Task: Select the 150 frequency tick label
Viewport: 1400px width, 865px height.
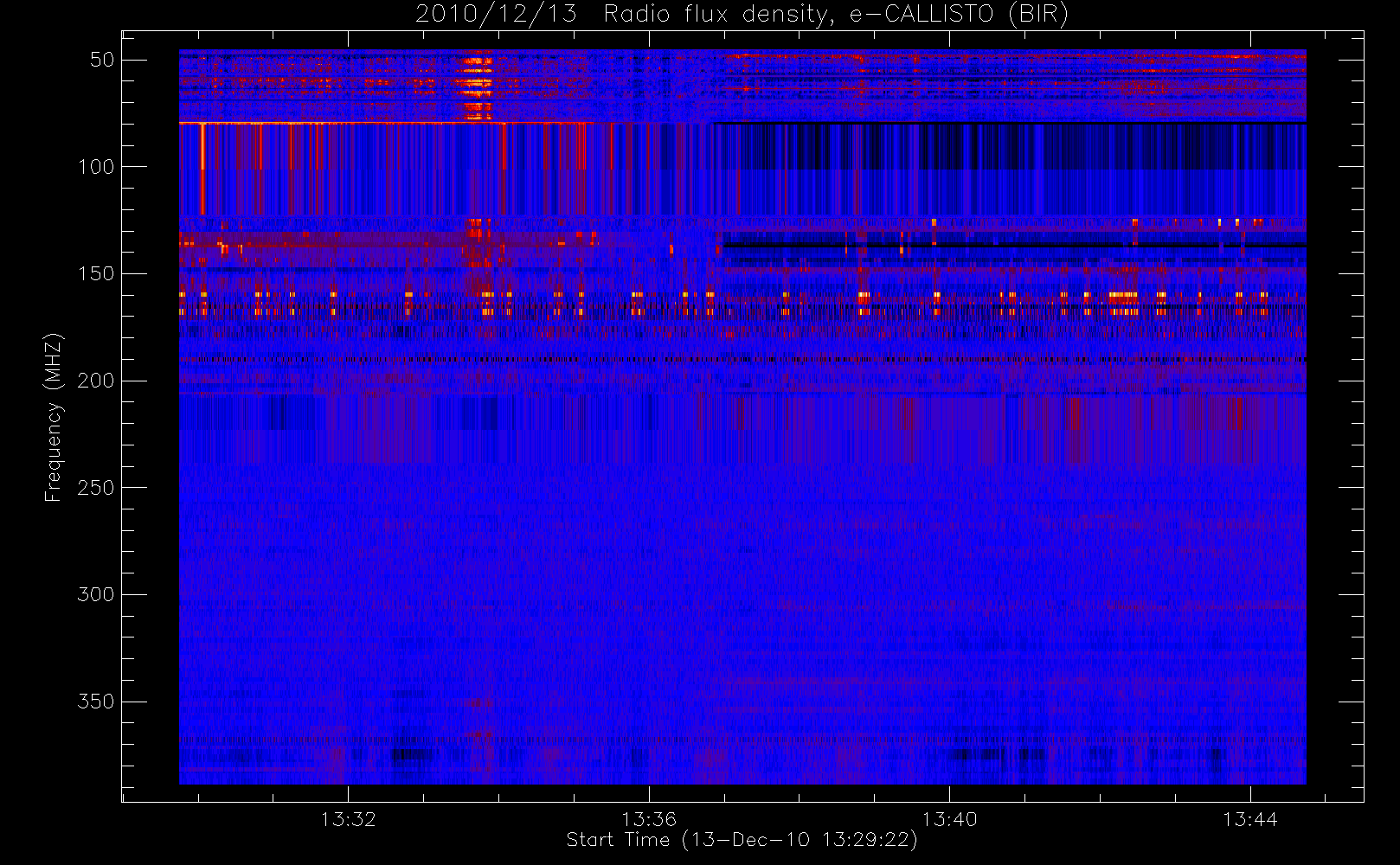Action: coord(96,274)
